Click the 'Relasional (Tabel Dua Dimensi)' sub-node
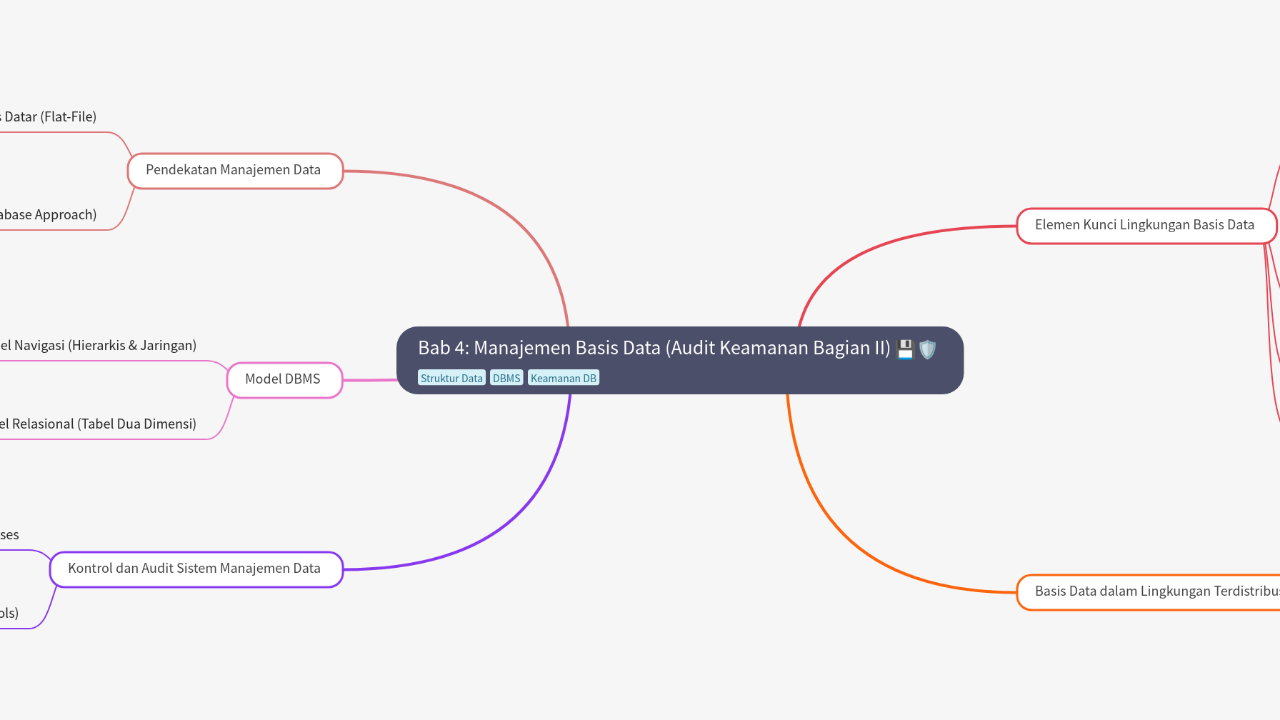The image size is (1280, 720). (x=98, y=424)
